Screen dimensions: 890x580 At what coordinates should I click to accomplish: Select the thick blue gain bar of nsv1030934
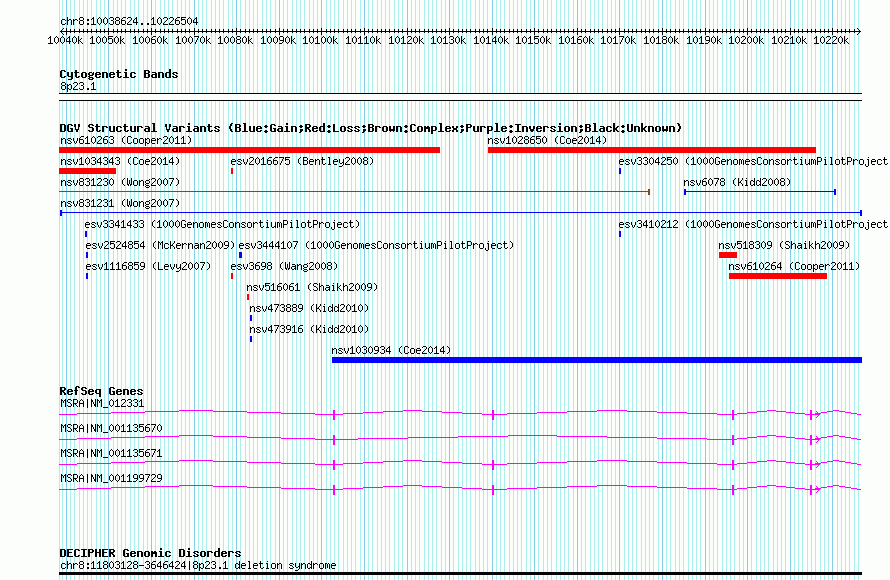pos(597,360)
